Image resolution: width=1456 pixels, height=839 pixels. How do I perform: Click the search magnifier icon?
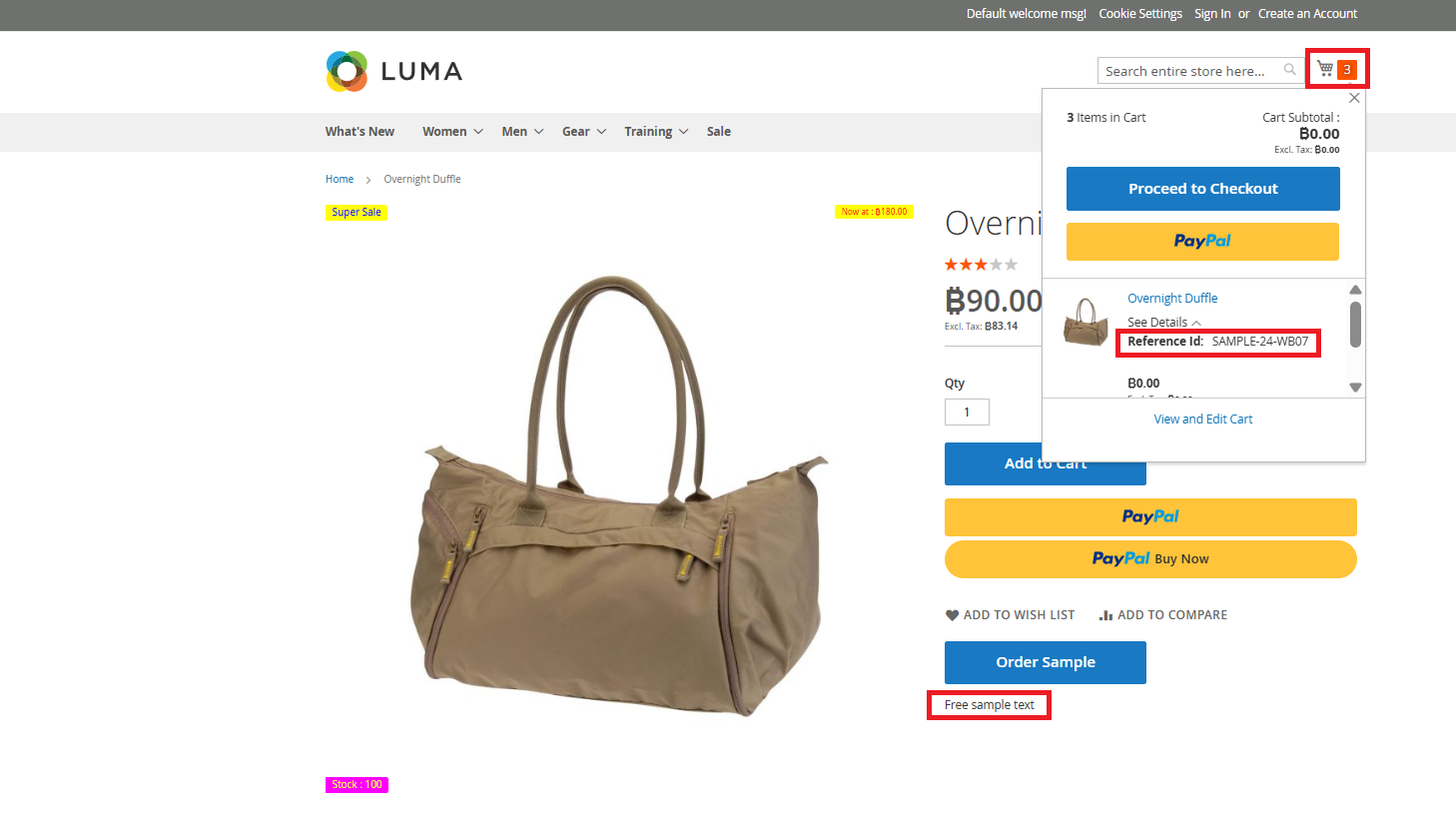click(x=1290, y=70)
